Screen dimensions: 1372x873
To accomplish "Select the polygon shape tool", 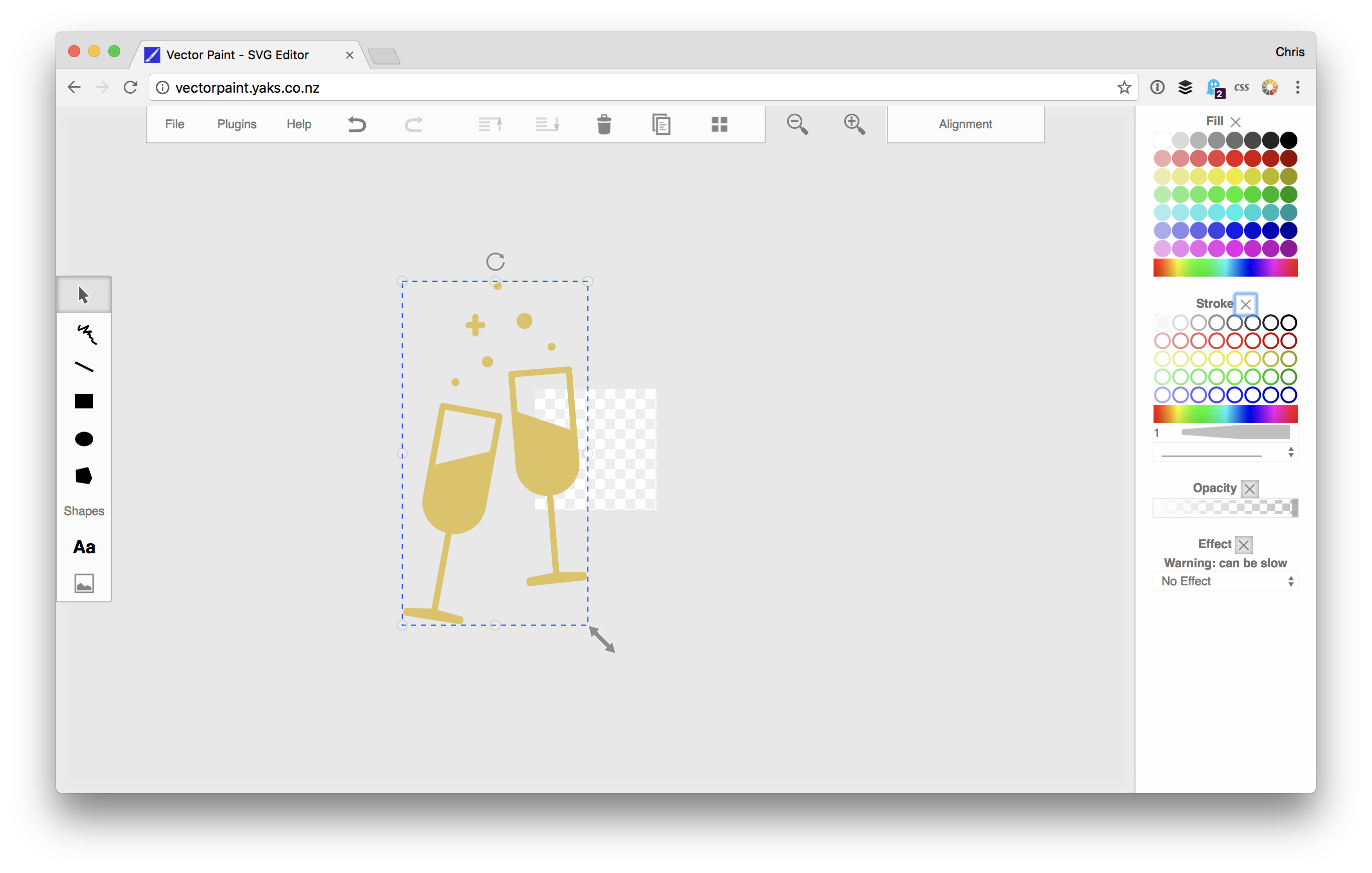I will point(84,477).
